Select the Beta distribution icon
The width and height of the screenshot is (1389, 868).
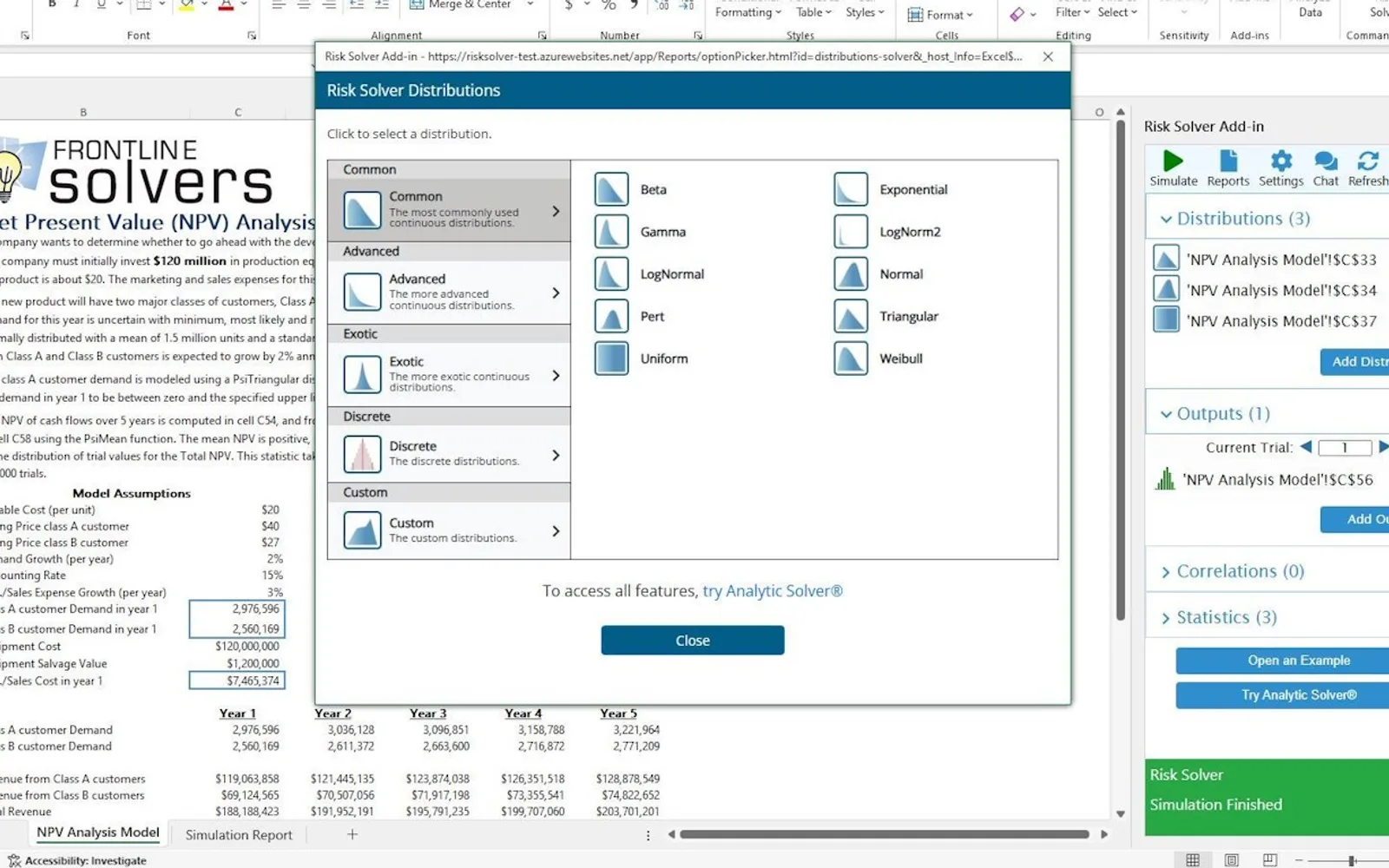[x=611, y=189]
